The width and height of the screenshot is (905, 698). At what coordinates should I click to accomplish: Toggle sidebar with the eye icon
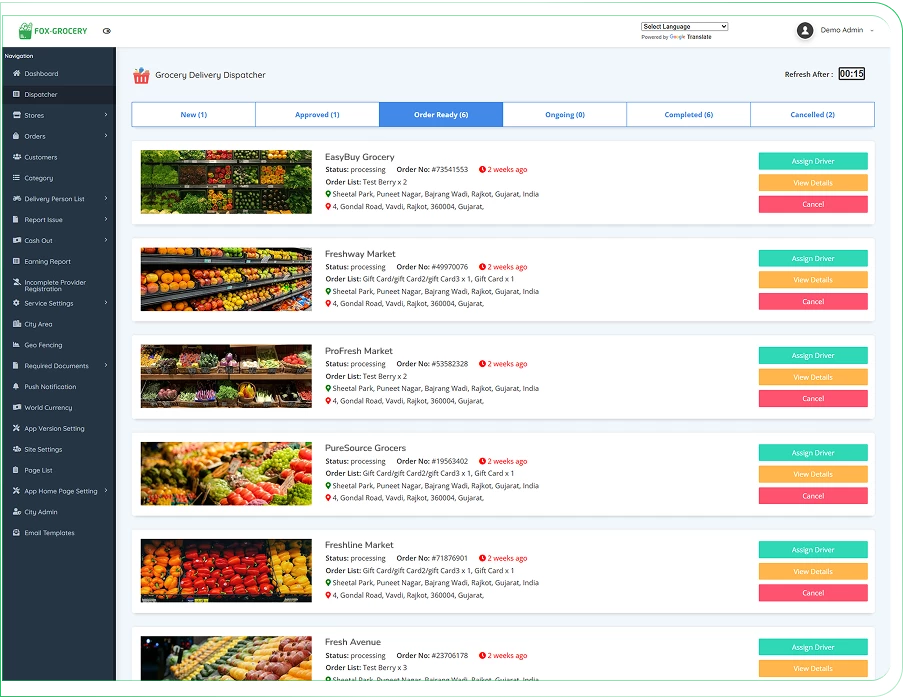(107, 31)
